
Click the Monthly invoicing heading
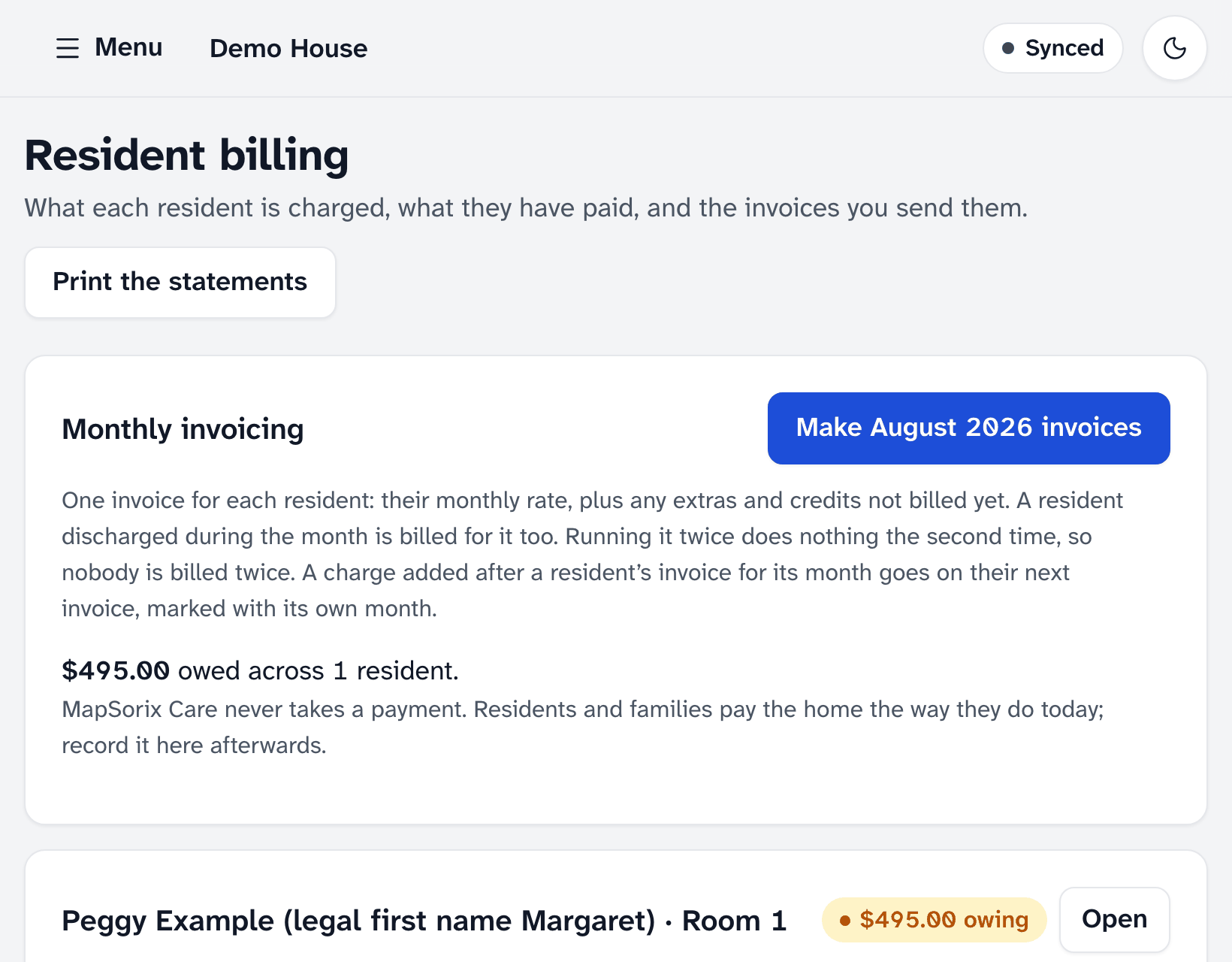click(183, 429)
